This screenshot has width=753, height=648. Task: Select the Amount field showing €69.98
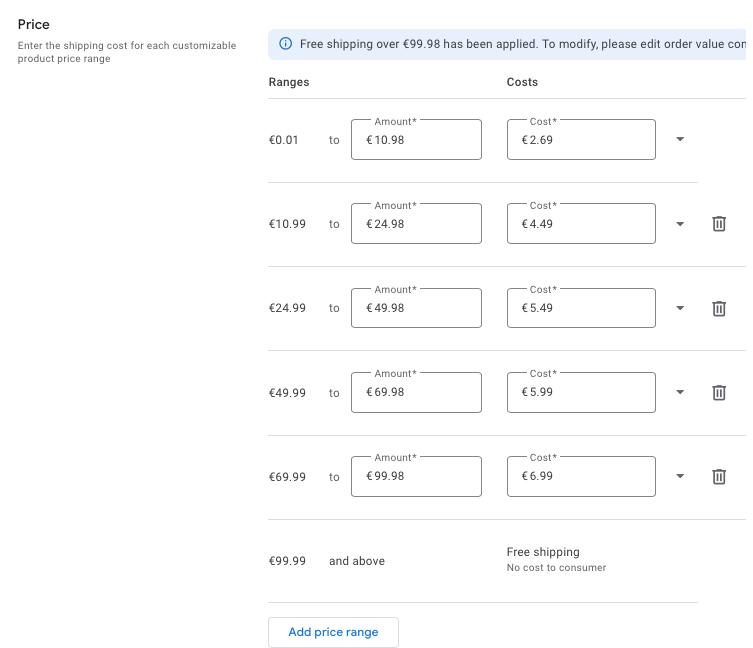pos(416,392)
